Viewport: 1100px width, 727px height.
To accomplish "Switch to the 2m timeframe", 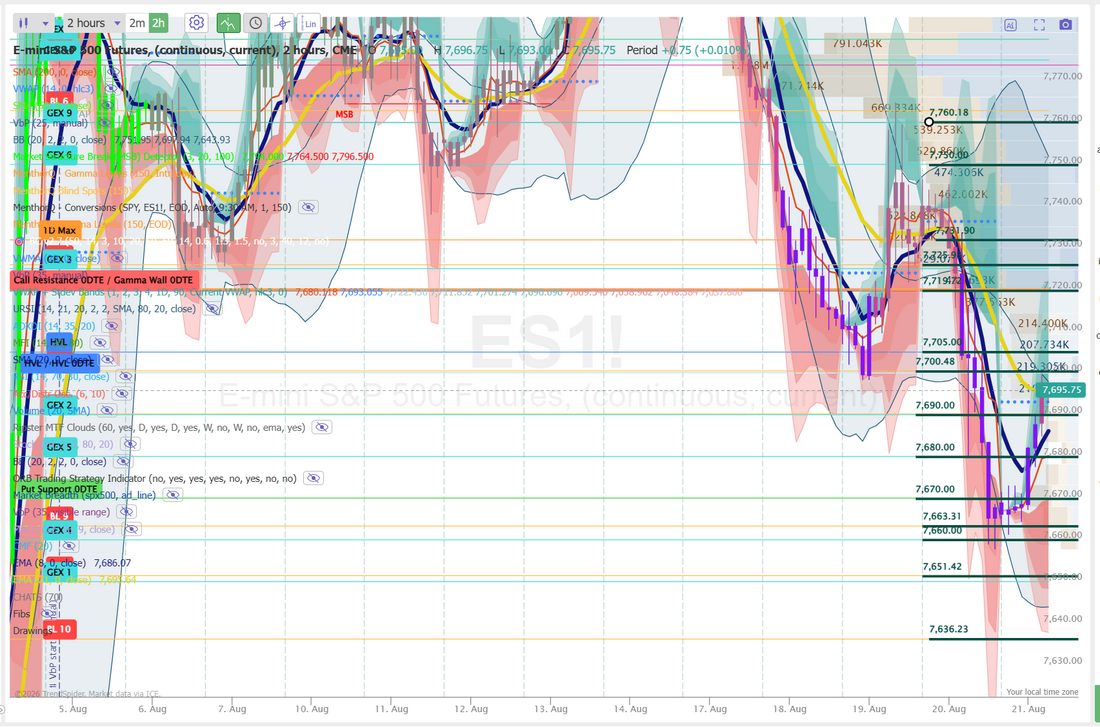I will coord(138,23).
